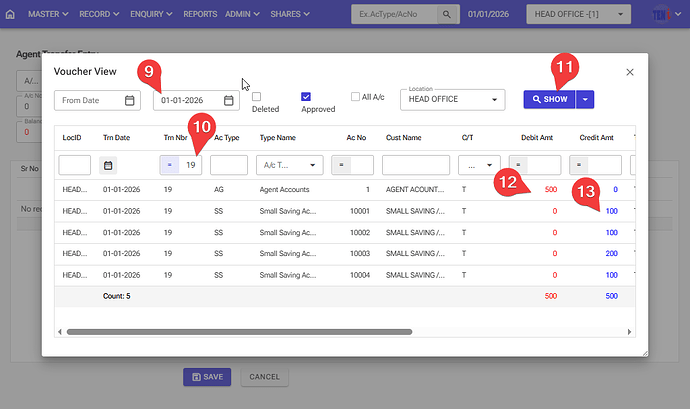Close the Voucher View dialog

pyautogui.click(x=630, y=72)
